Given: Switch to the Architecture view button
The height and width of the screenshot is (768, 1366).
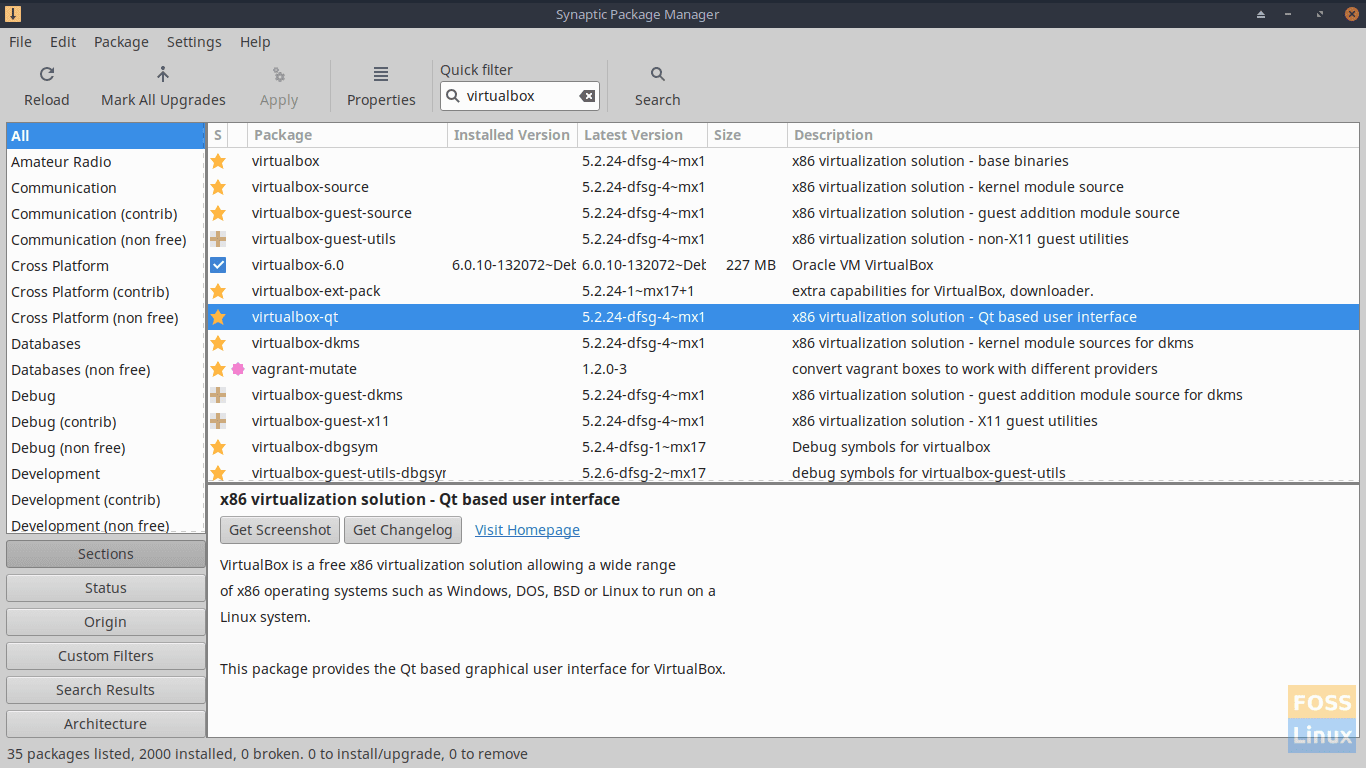Looking at the screenshot, I should [106, 724].
